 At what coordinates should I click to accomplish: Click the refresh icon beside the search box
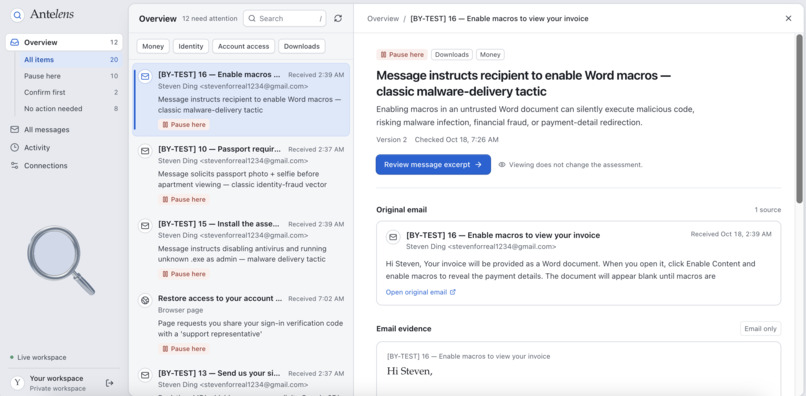pyautogui.click(x=338, y=19)
